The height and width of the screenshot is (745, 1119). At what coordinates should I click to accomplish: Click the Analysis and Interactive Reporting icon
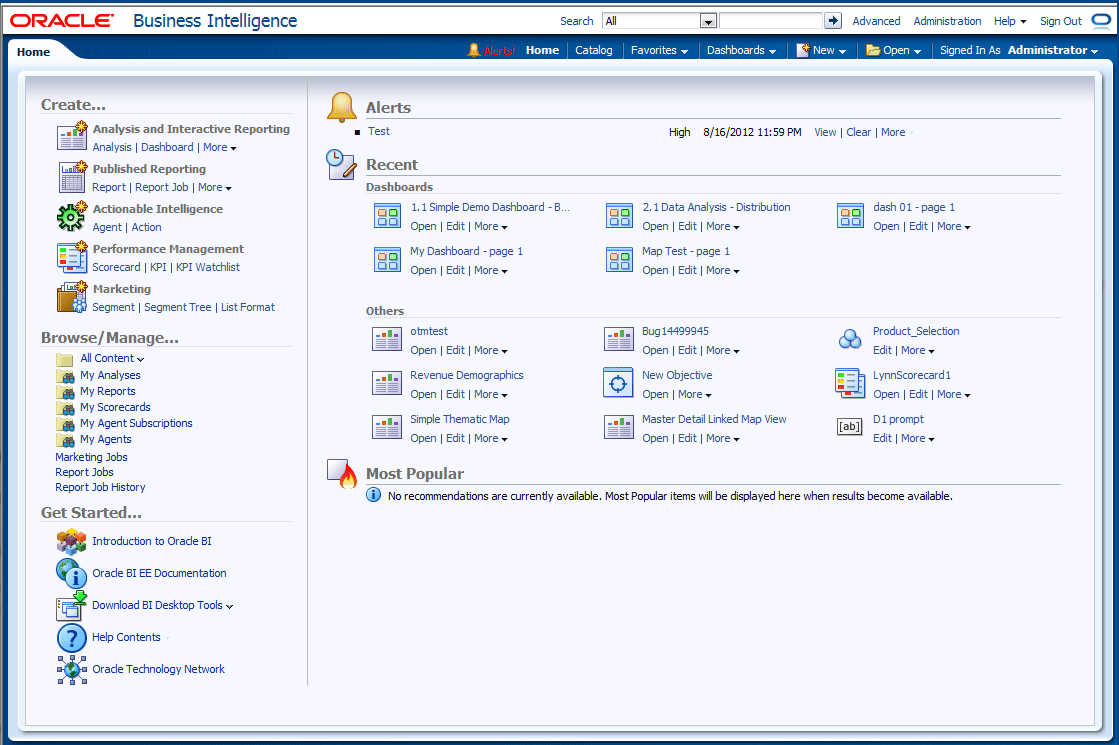pyautogui.click(x=72, y=137)
